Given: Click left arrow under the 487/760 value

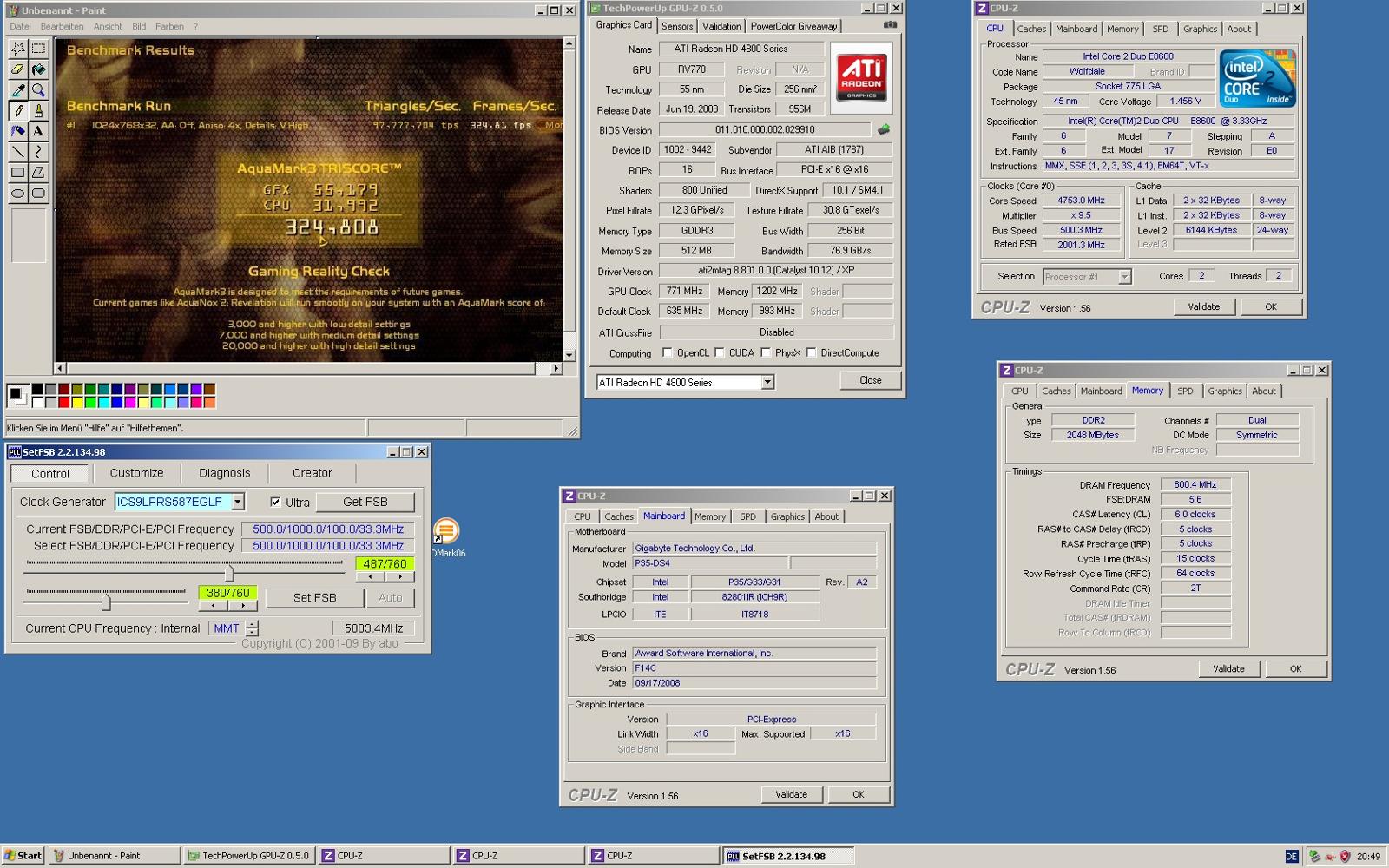Looking at the screenshot, I should 371,576.
